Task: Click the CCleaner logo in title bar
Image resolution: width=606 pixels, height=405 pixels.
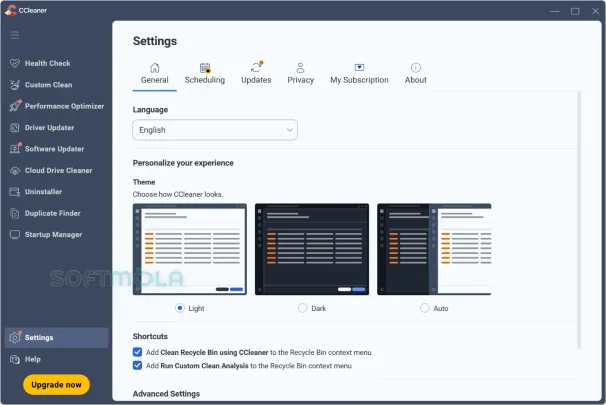Action: pos(10,10)
